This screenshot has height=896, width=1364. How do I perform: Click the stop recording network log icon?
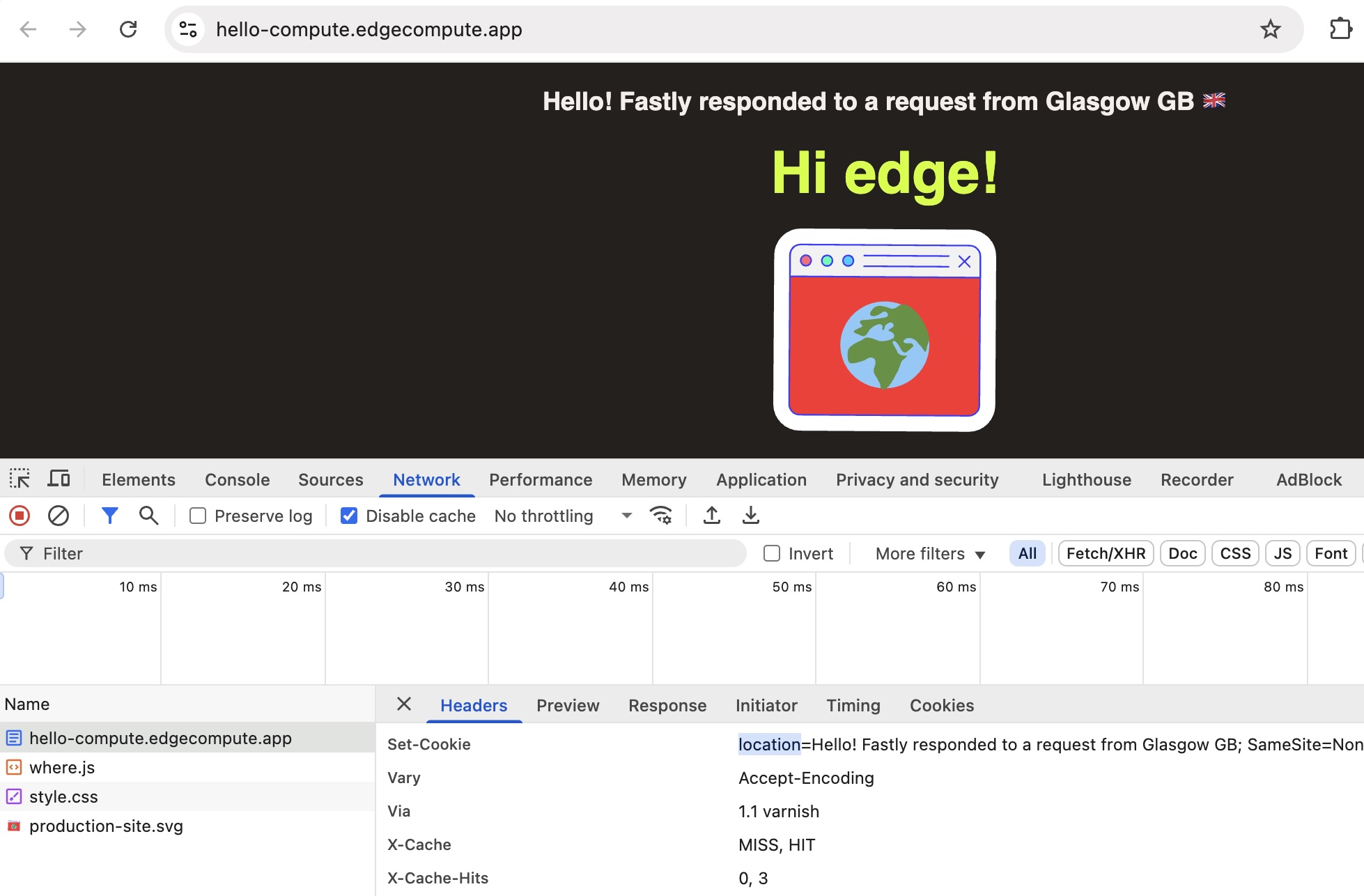tap(20, 516)
